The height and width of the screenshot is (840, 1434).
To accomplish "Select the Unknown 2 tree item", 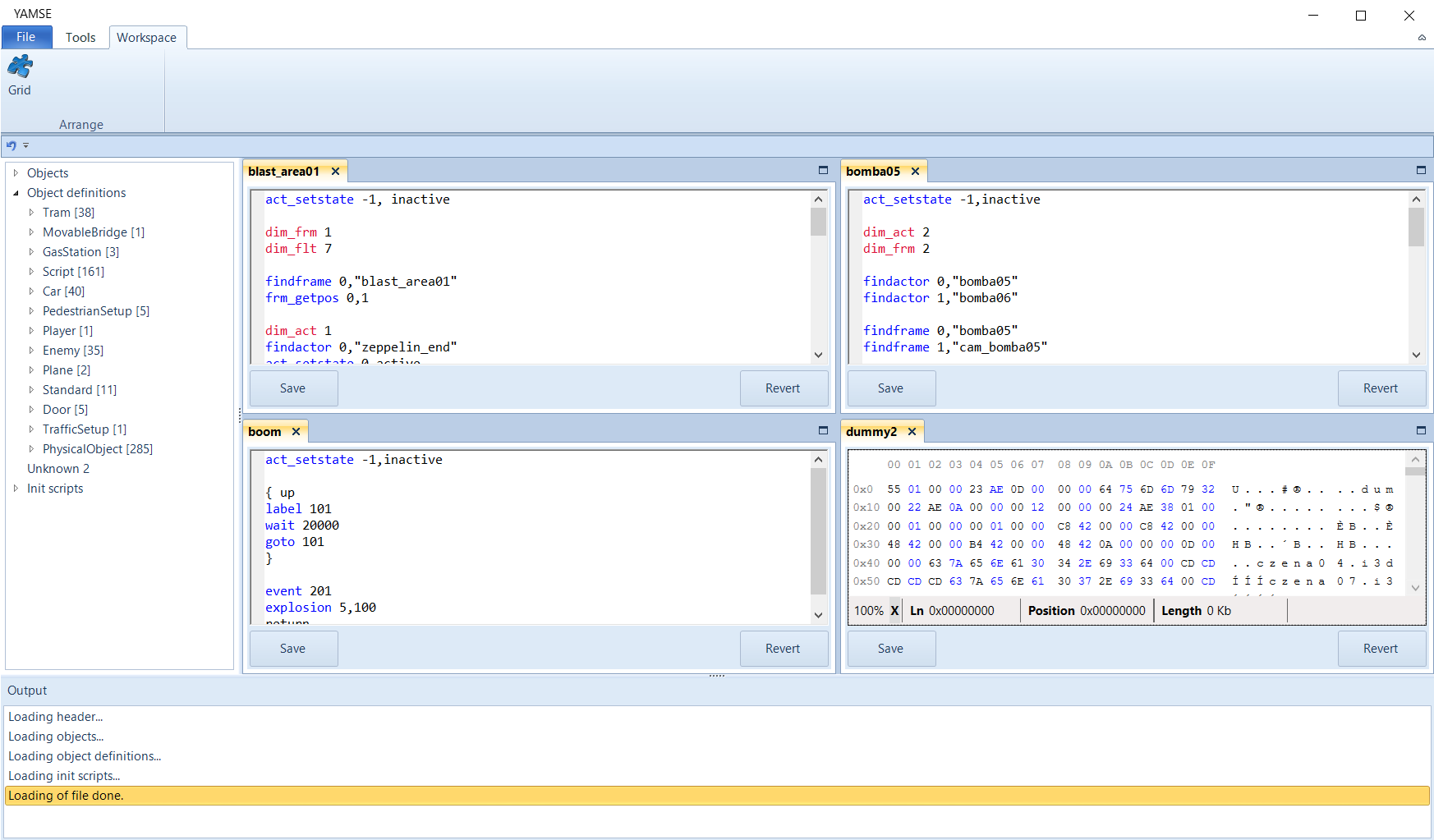I will [58, 469].
